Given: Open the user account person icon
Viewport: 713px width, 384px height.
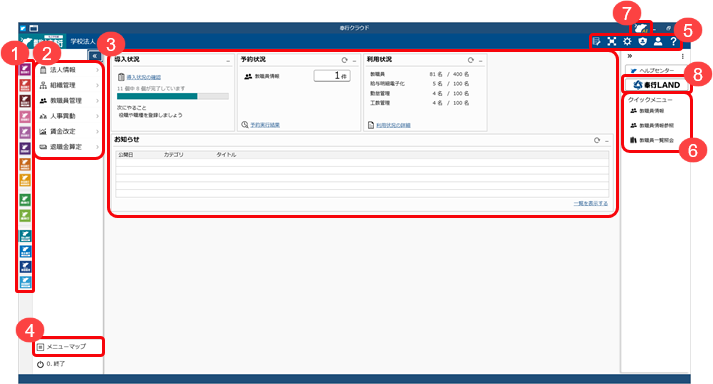Looking at the screenshot, I should pos(658,41).
